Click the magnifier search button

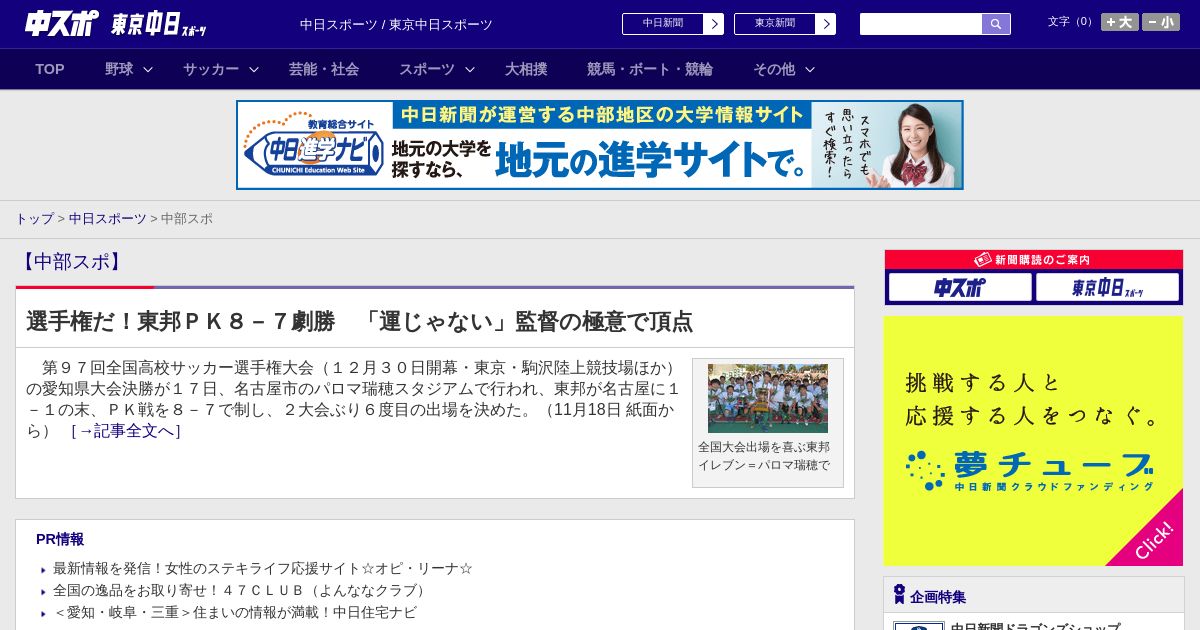996,24
